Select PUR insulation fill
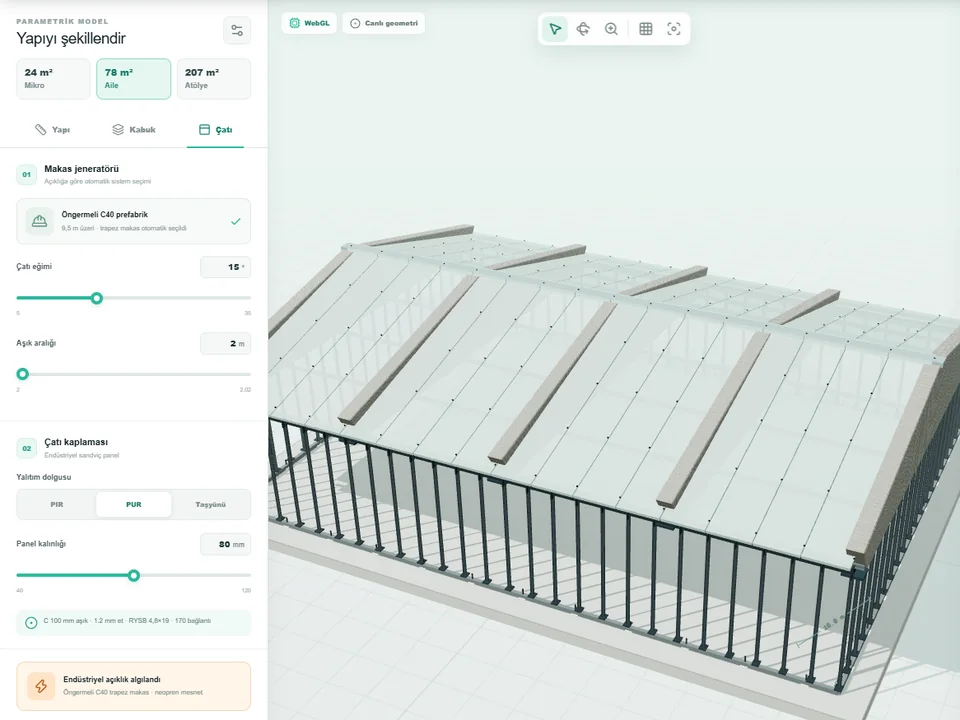 tap(133, 504)
